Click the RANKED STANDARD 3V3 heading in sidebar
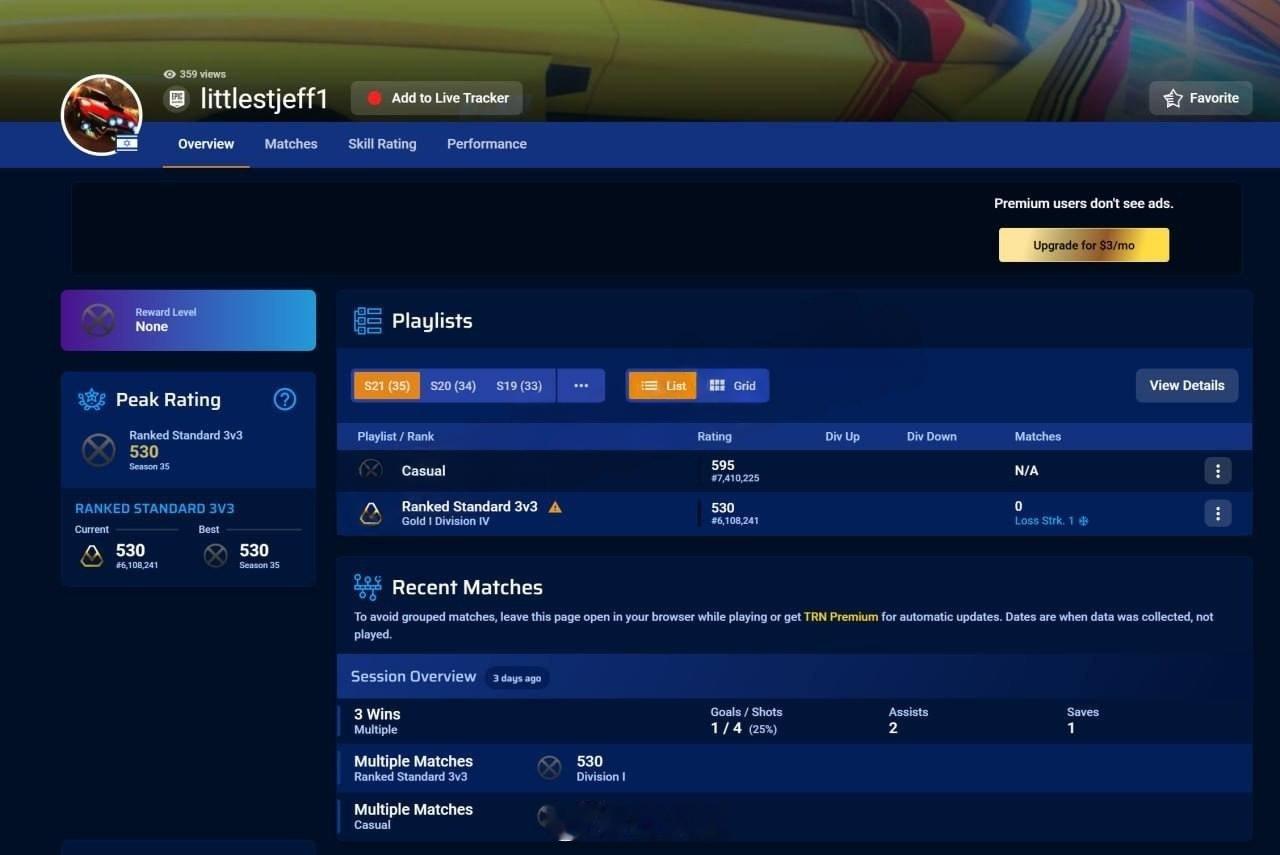The width and height of the screenshot is (1280, 855). (x=155, y=508)
